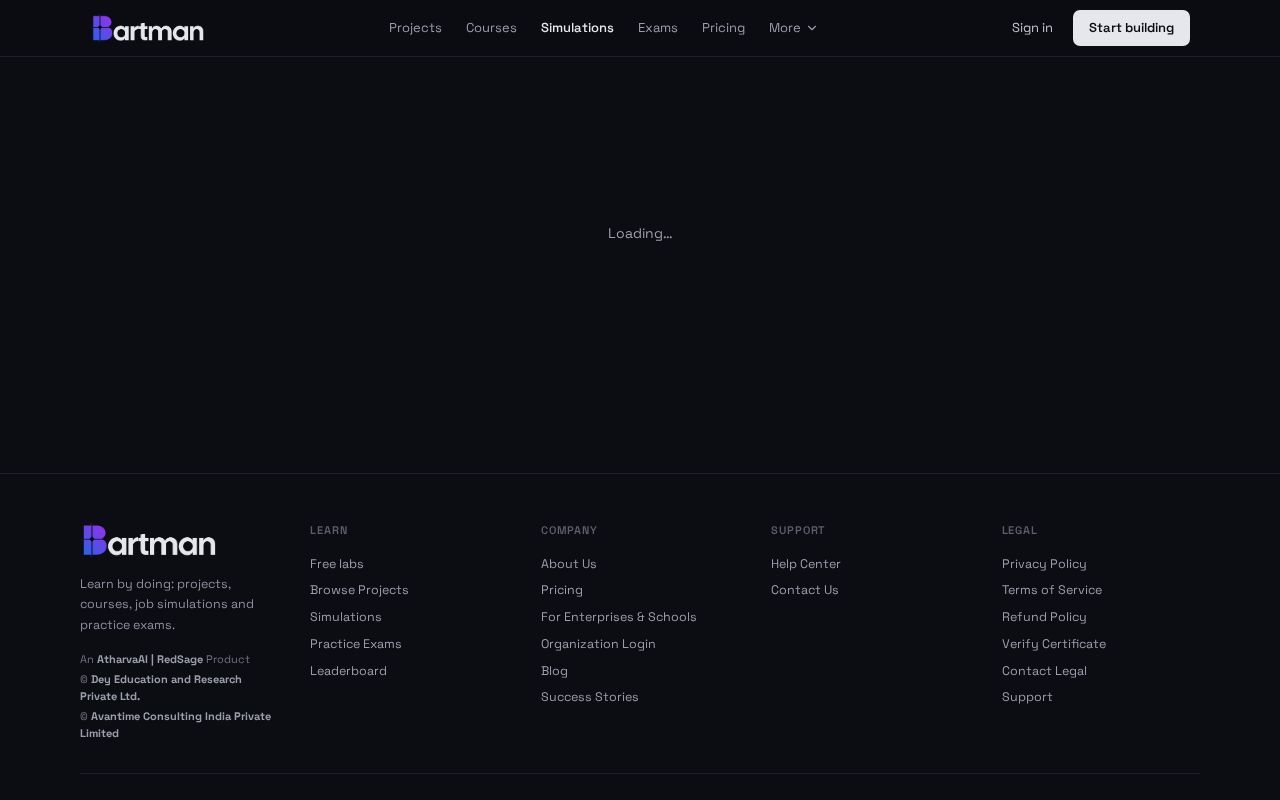Visit the About Us page
The image size is (1280, 800).
click(569, 564)
